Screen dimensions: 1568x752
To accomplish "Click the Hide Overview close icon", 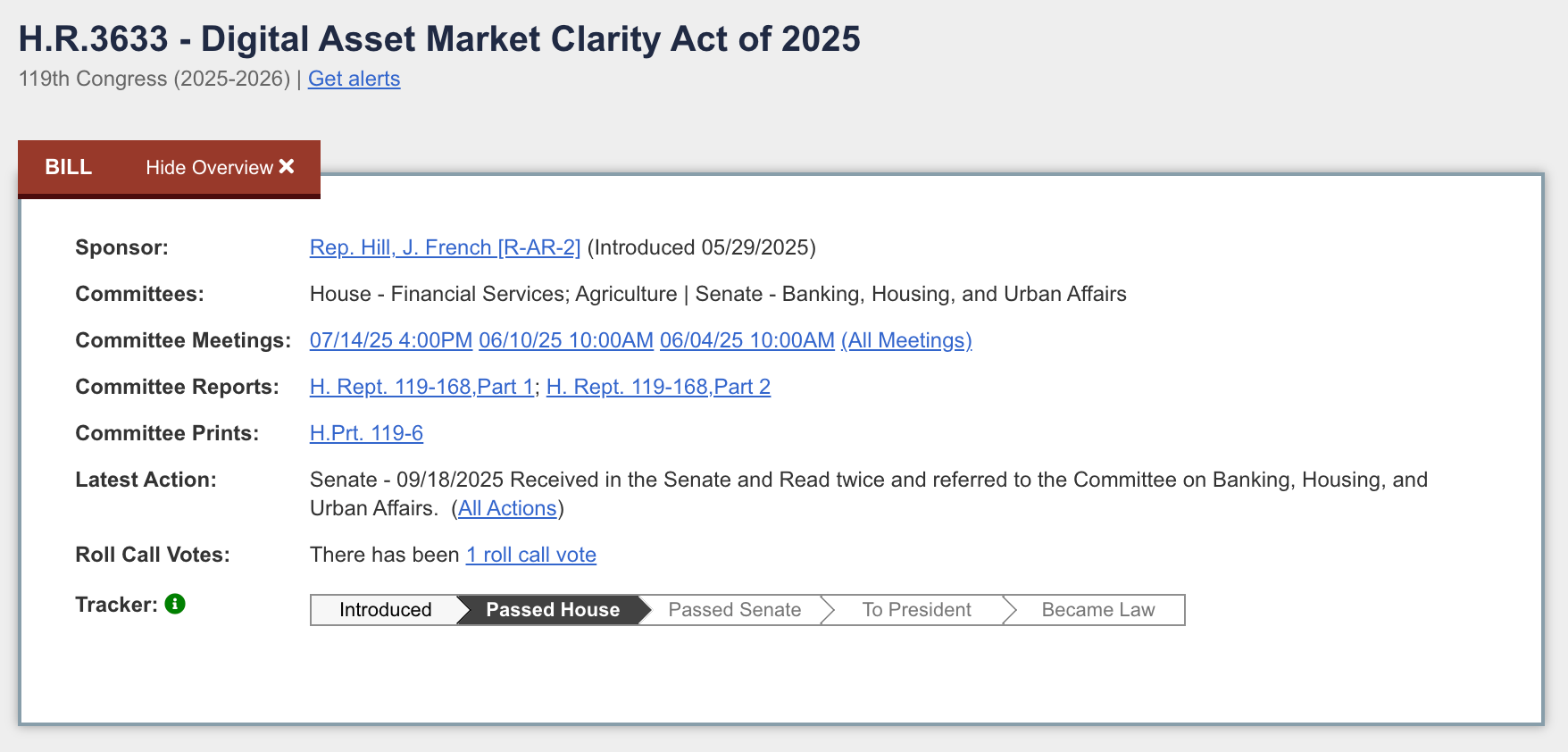I will (x=286, y=166).
